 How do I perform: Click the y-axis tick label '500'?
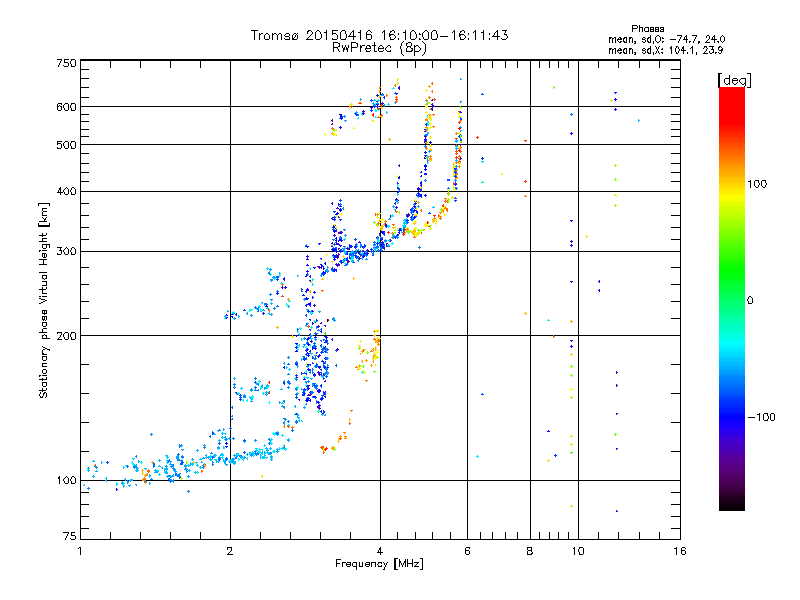66,145
